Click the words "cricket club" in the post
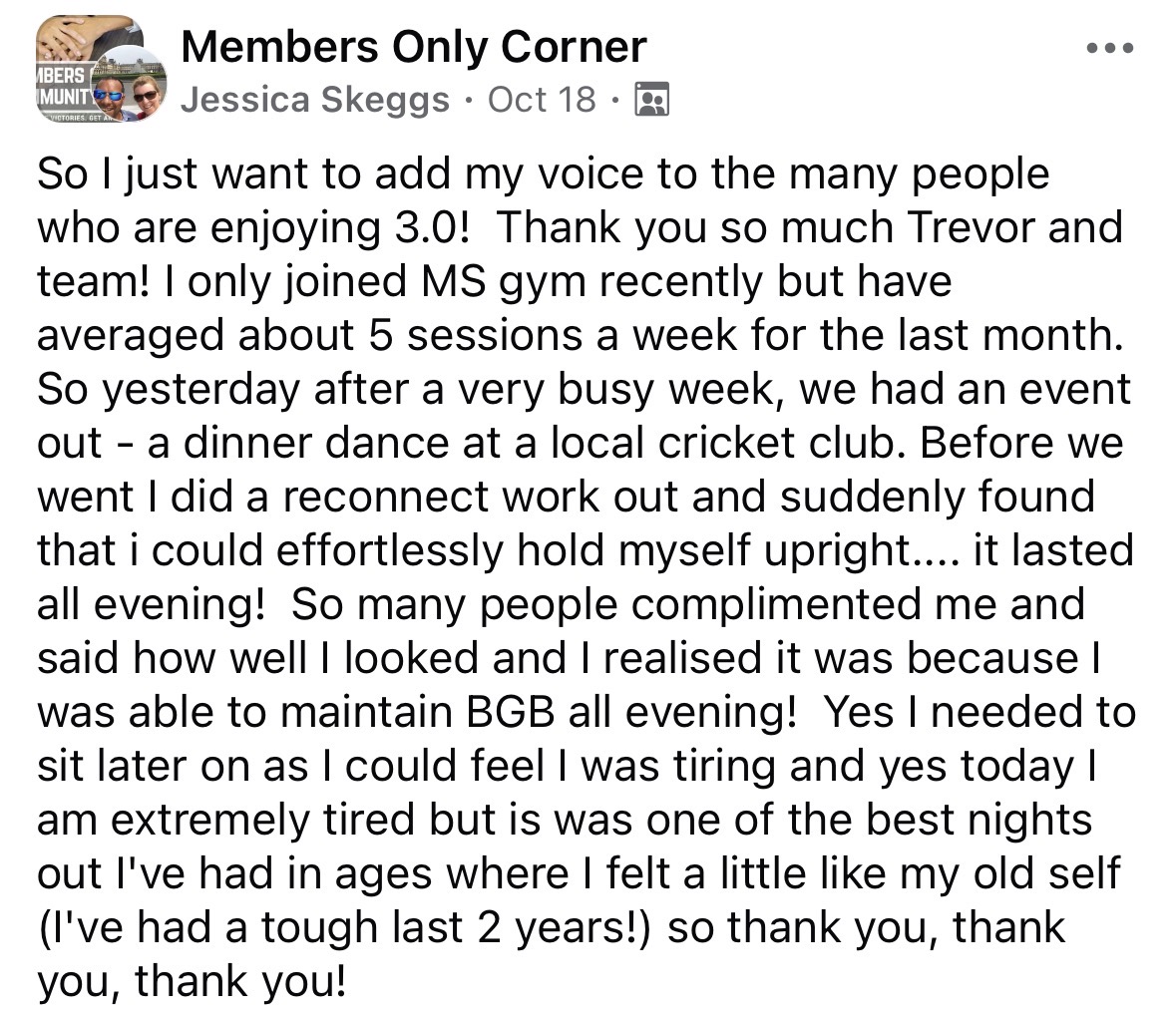Viewport: 1176px width, 1016px height. point(776,443)
